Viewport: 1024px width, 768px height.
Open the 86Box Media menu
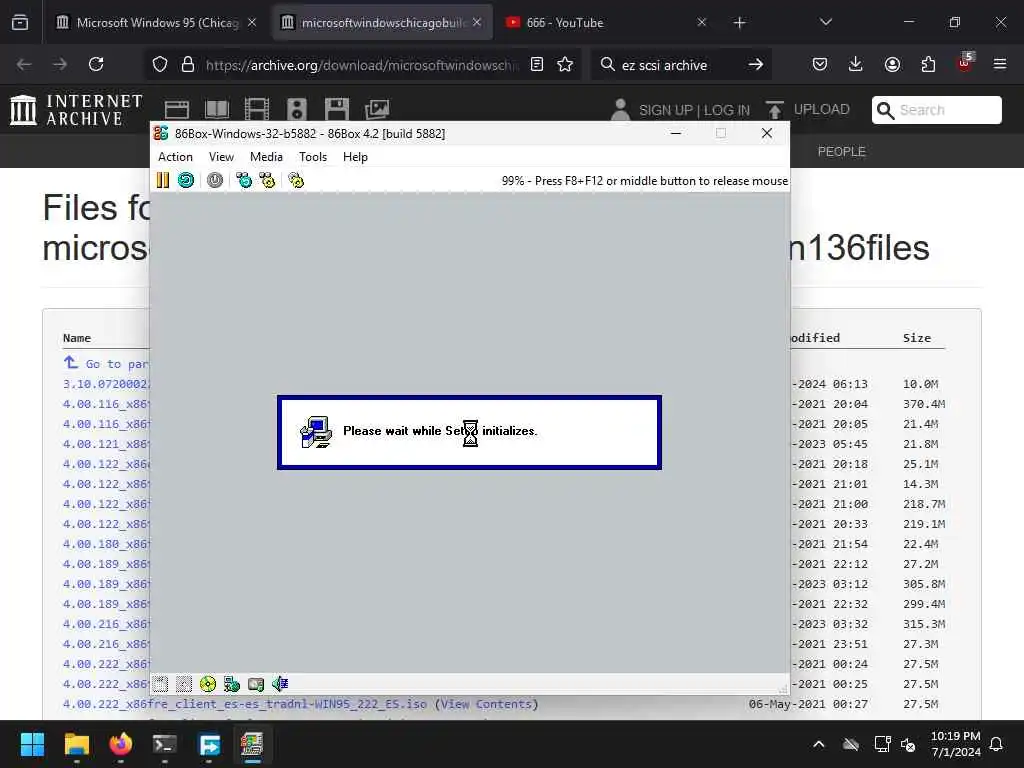[266, 157]
